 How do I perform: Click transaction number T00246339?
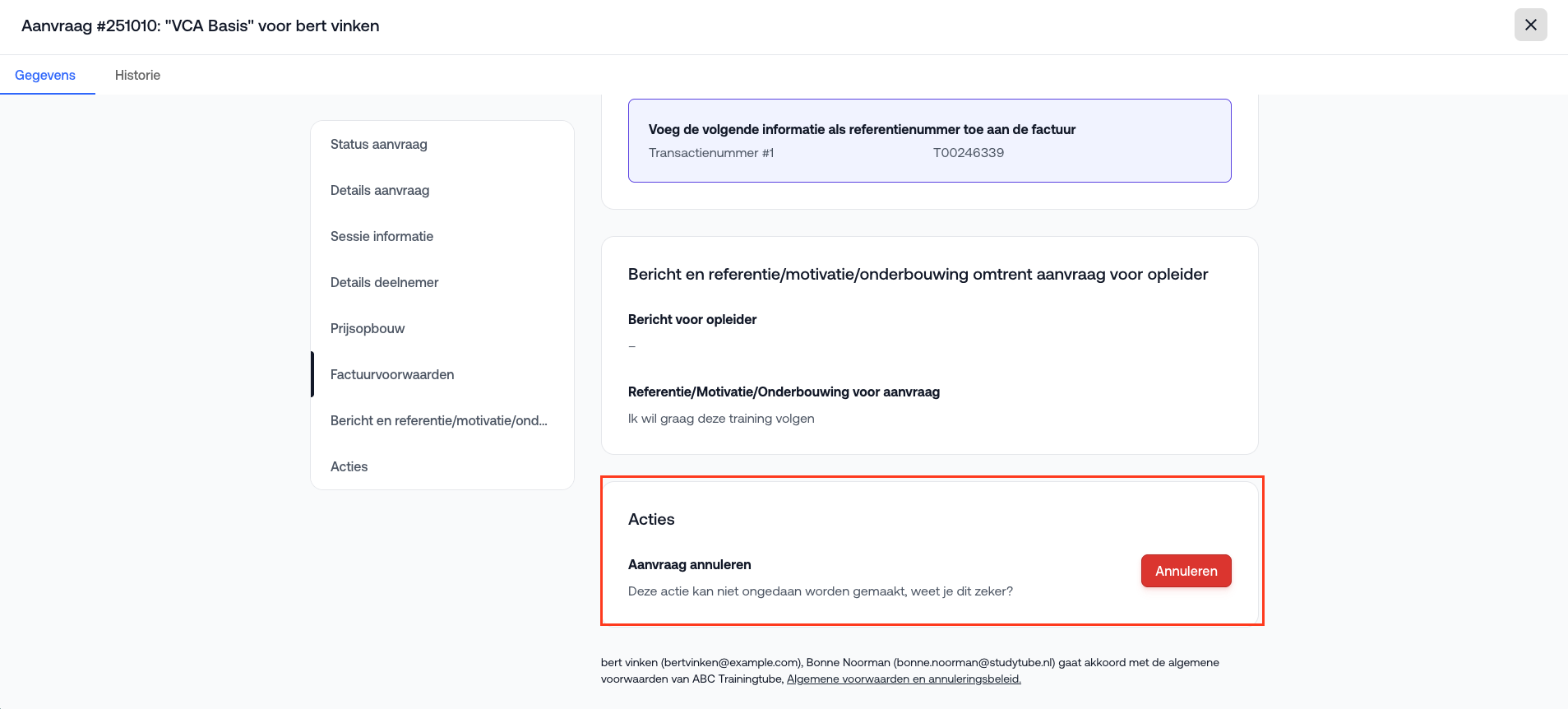pyautogui.click(x=968, y=152)
